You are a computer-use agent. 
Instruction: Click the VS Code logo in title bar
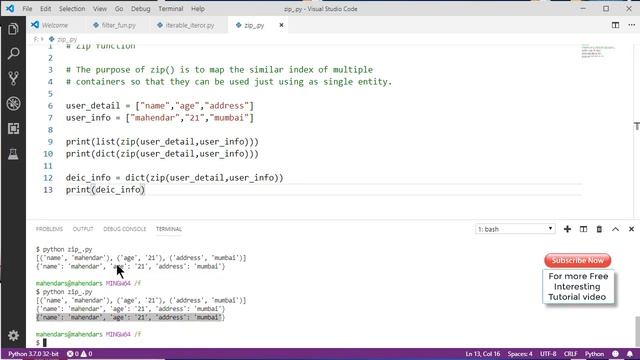10,8
